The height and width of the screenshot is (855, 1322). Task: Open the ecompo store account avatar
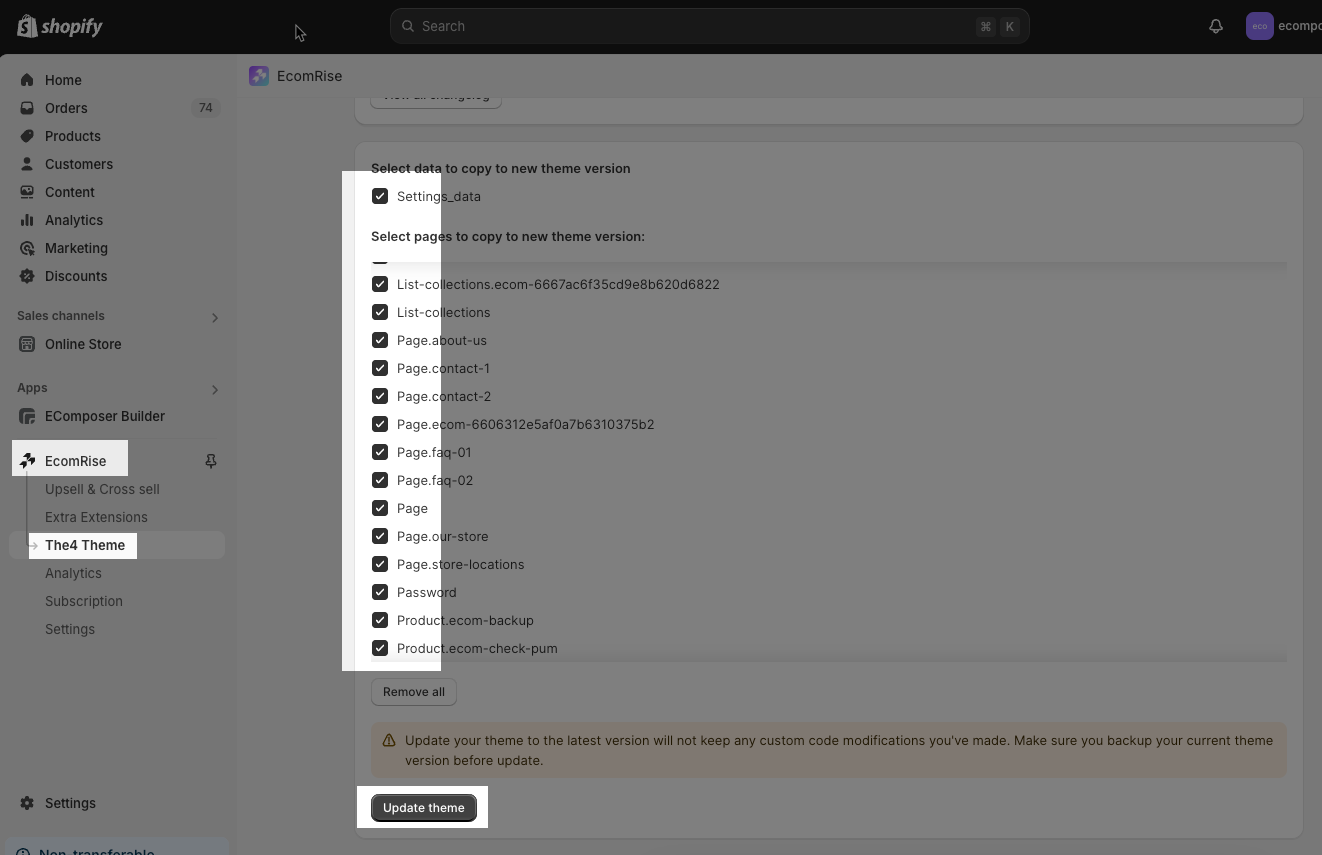[x=1259, y=26]
